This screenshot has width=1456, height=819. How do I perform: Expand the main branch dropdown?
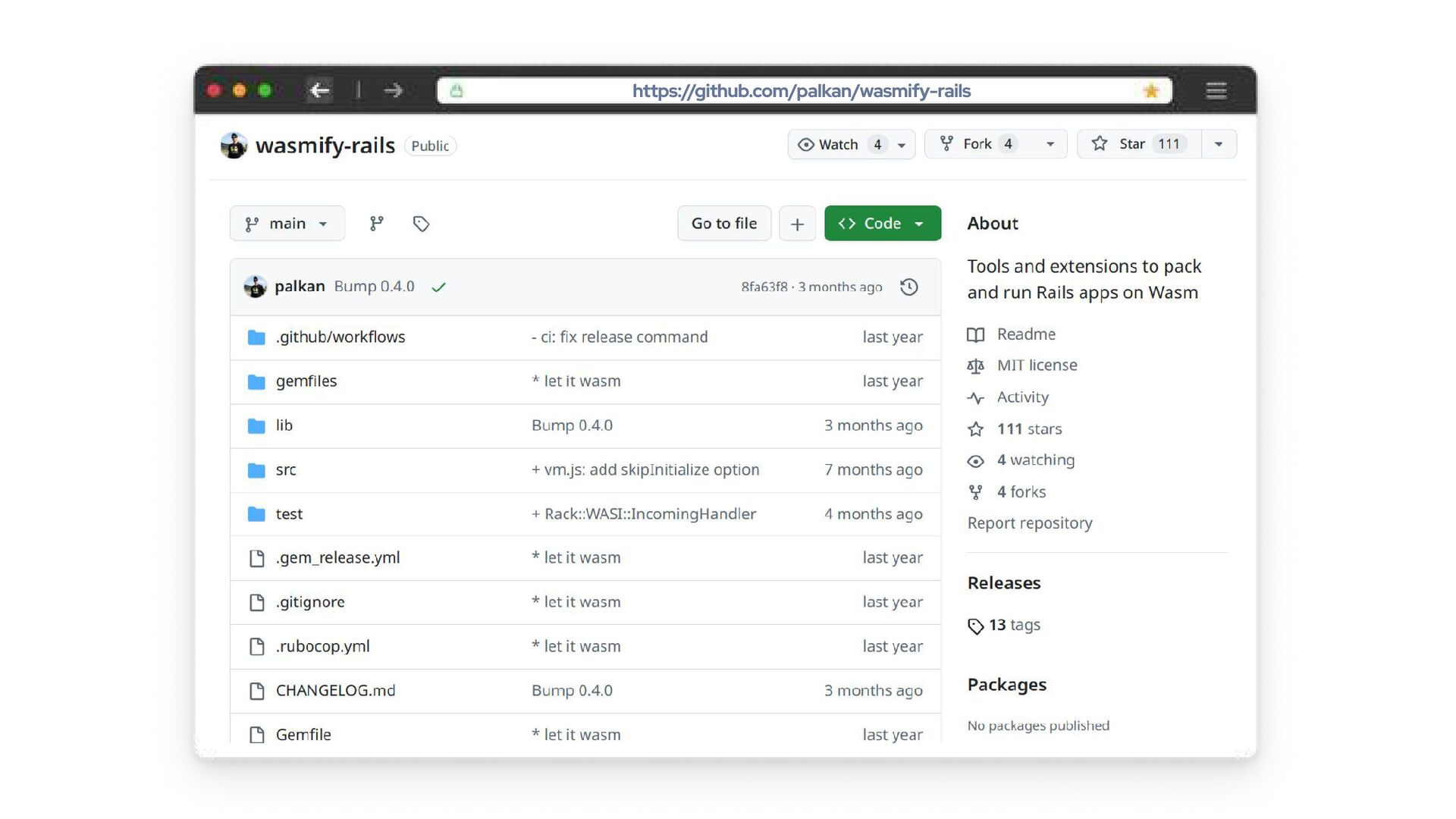(x=287, y=224)
